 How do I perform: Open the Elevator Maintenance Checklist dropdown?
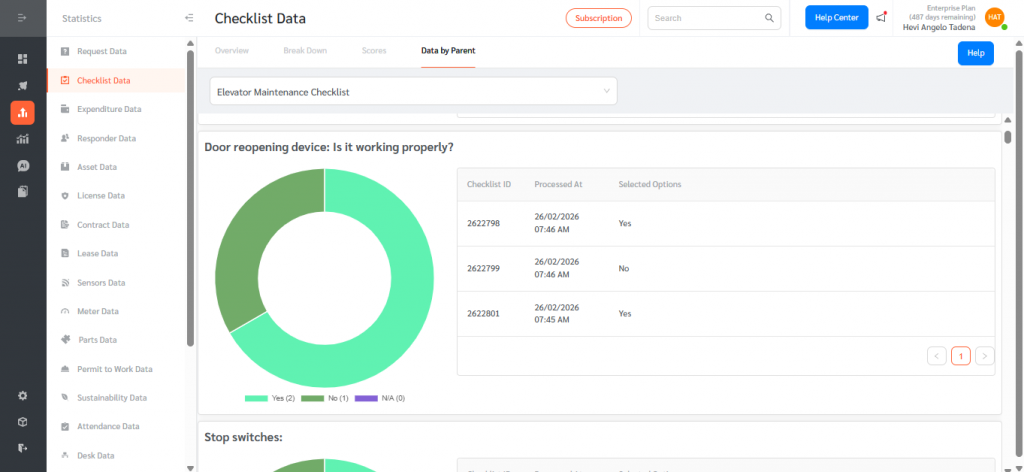413,91
